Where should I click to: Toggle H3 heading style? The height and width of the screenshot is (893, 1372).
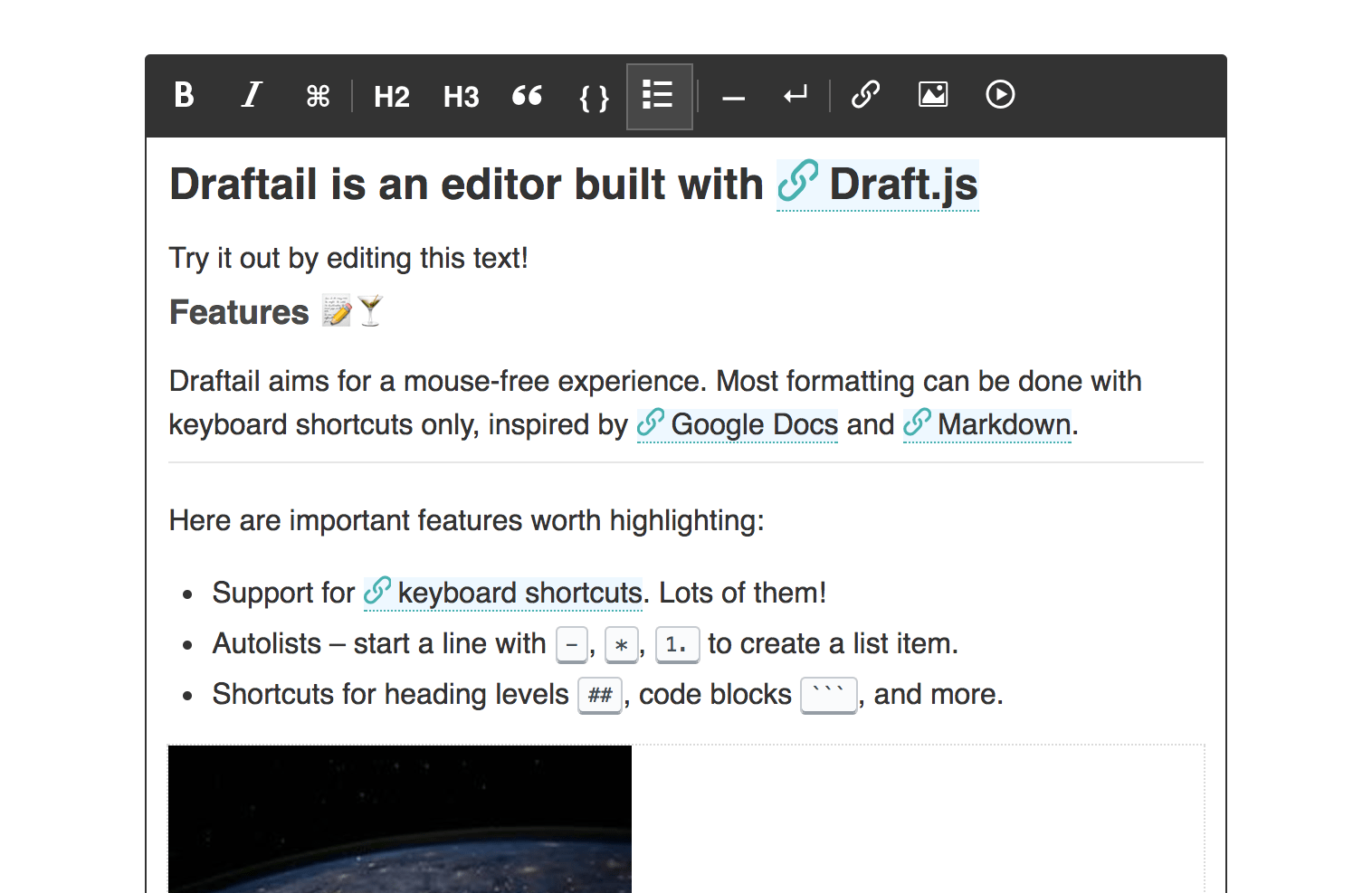[461, 95]
